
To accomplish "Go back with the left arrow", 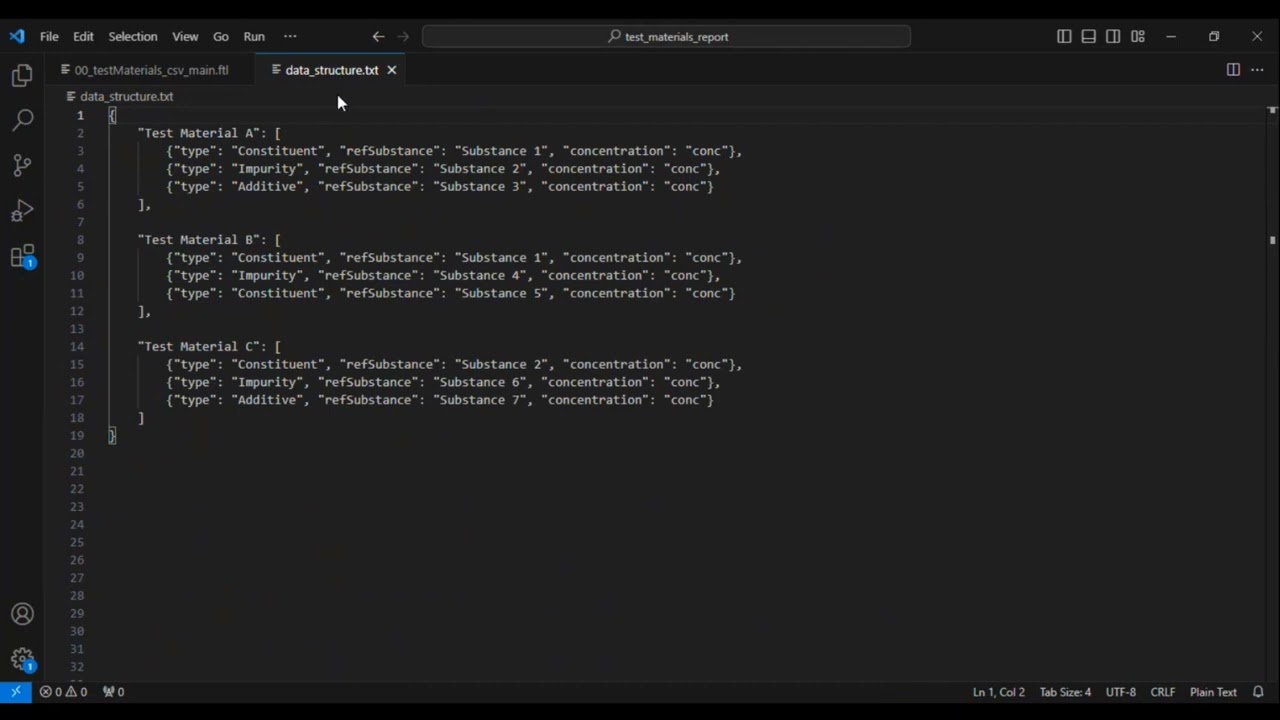I will pos(378,37).
